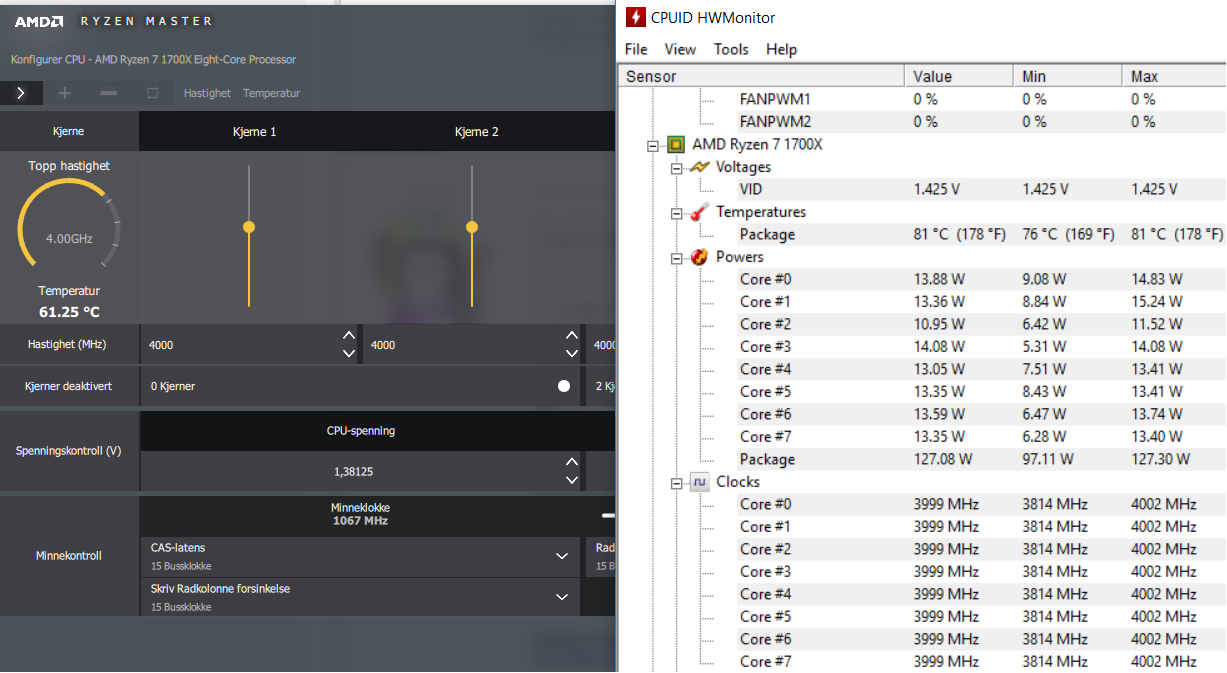Collapse the Powers node
Image resolution: width=1227 pixels, height=673 pixels.
677,258
